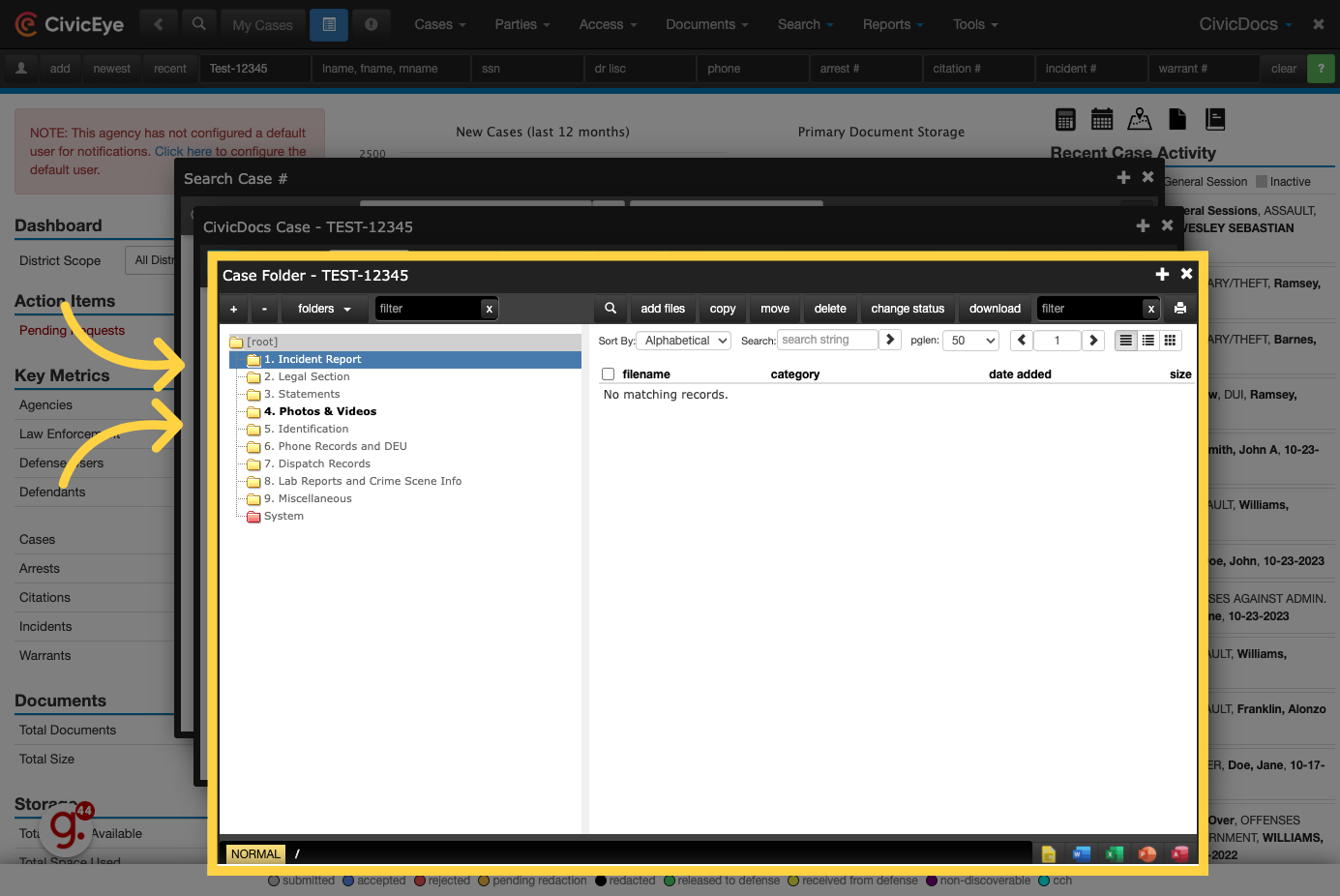
Task: Click the print icon in Case Folder toolbar
Action: coord(1180,309)
